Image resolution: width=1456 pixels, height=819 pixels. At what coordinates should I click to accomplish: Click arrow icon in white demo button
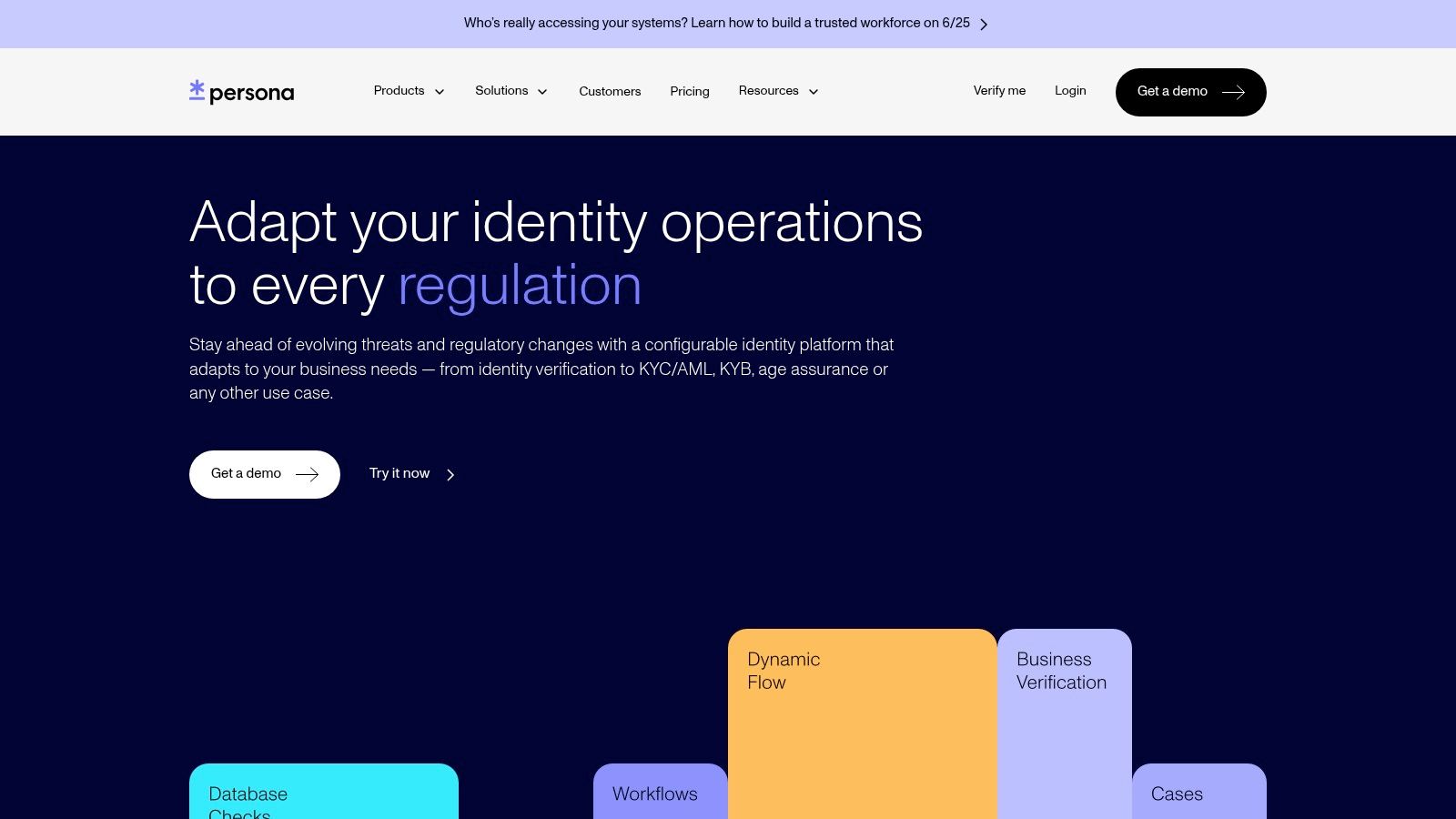click(307, 474)
